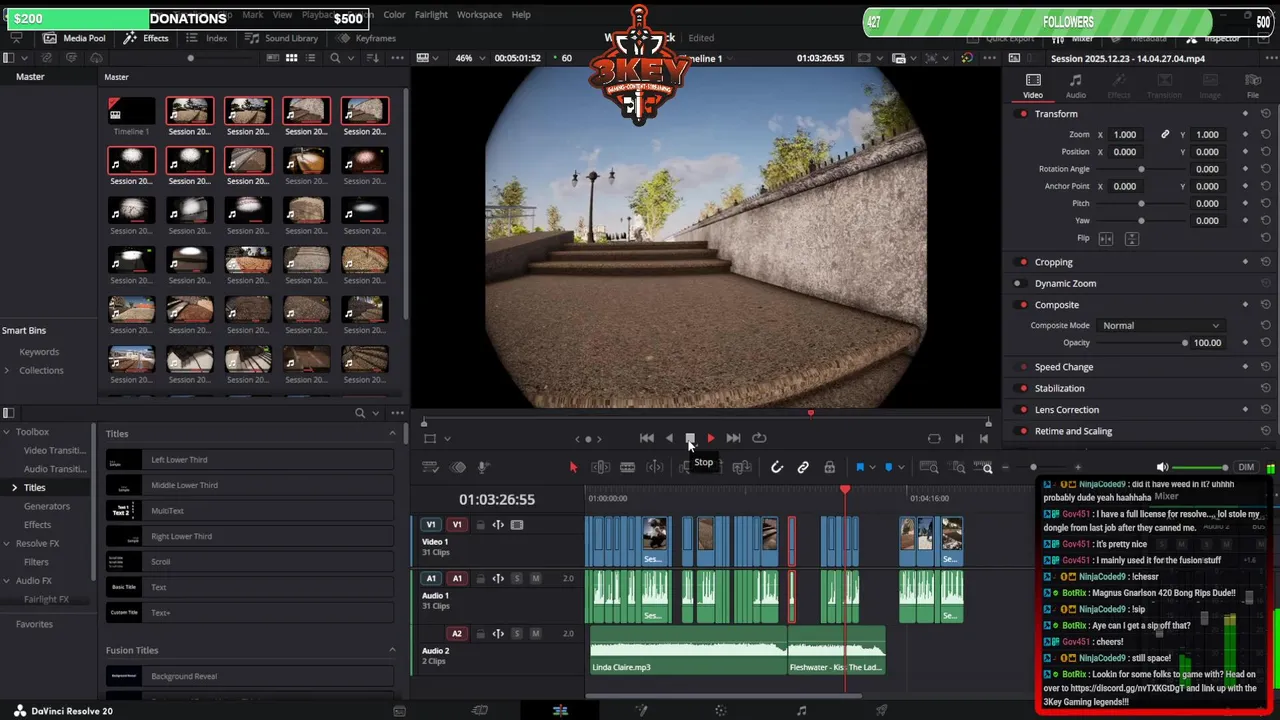The height and width of the screenshot is (720, 1280).
Task: Select Video Transitions in Toolbox
Action: pos(55,451)
